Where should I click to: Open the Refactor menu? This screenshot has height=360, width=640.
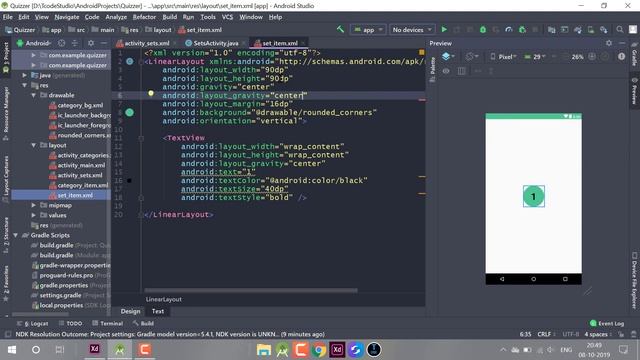(x=144, y=17)
